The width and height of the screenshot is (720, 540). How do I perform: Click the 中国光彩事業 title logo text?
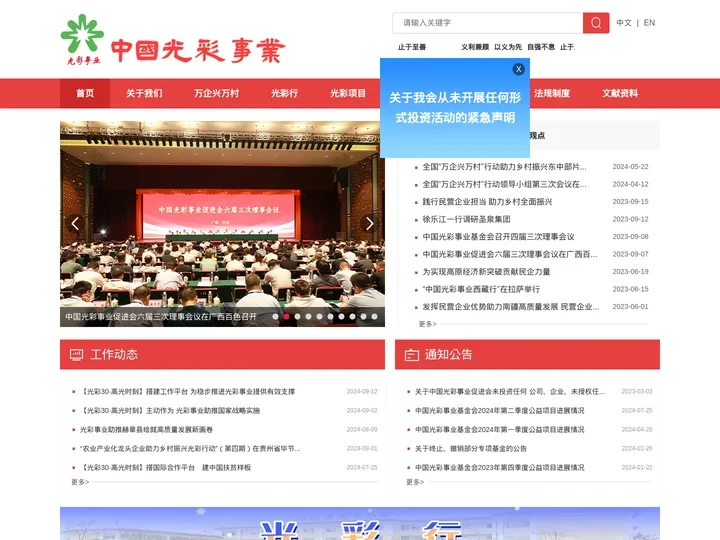pos(198,51)
